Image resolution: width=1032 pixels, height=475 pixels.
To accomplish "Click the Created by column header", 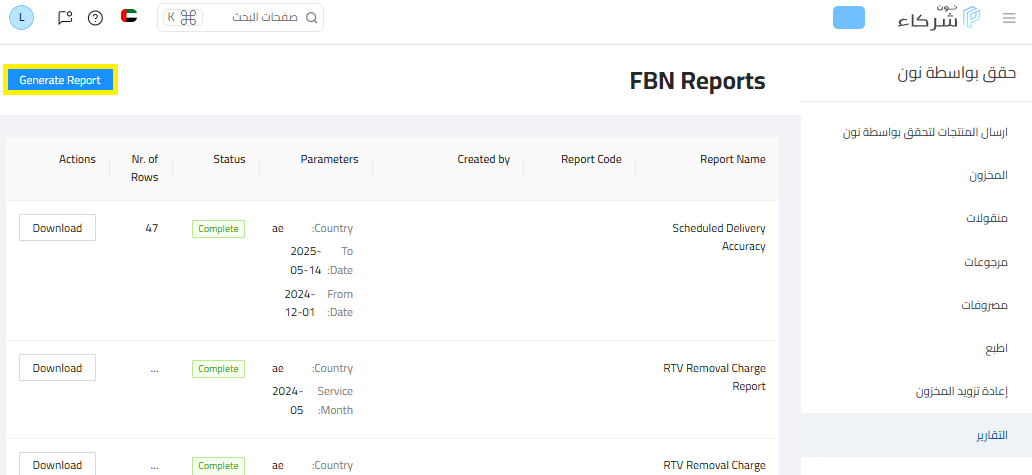I will pyautogui.click(x=484, y=159).
